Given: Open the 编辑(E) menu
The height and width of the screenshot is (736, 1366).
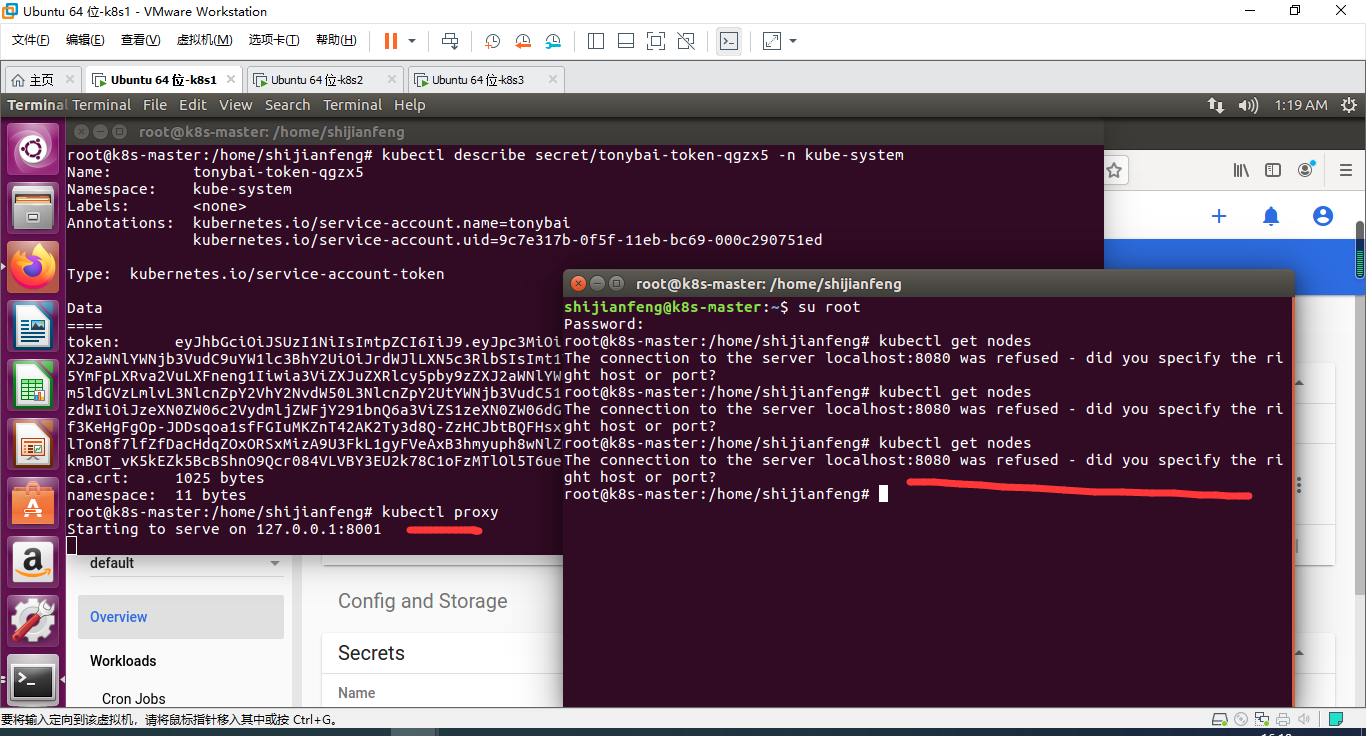Looking at the screenshot, I should [x=85, y=40].
